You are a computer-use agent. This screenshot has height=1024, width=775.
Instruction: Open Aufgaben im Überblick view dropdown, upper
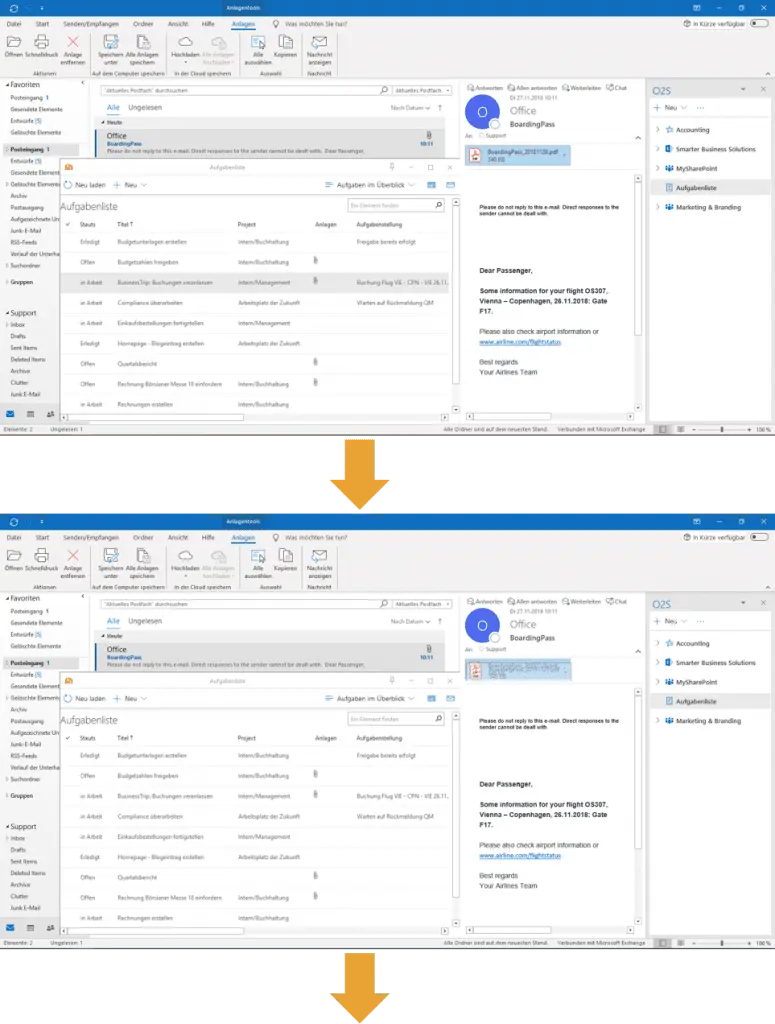(370, 185)
